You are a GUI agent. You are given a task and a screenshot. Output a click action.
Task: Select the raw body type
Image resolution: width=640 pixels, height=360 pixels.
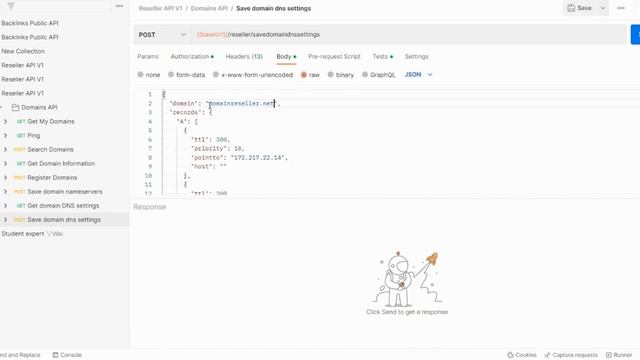pyautogui.click(x=310, y=75)
